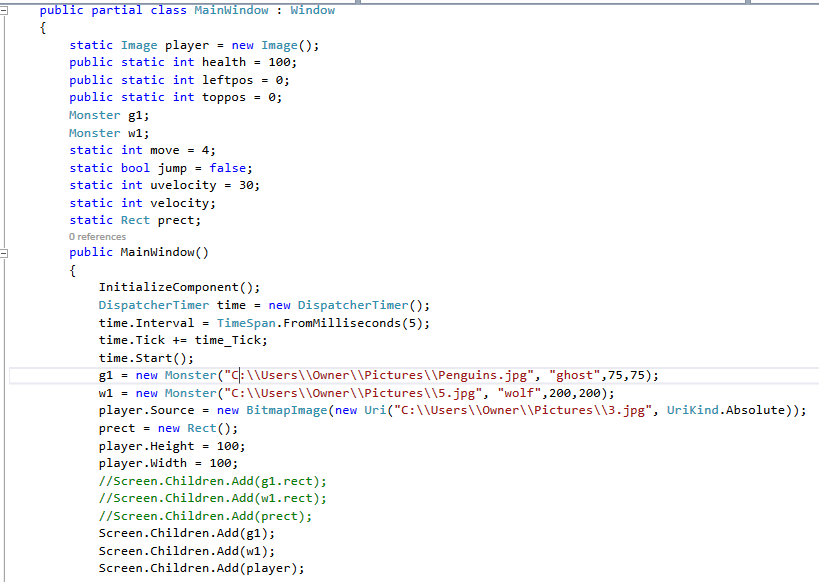This screenshot has width=819, height=582.
Task: Click the 'false' keyword
Action: [227, 168]
